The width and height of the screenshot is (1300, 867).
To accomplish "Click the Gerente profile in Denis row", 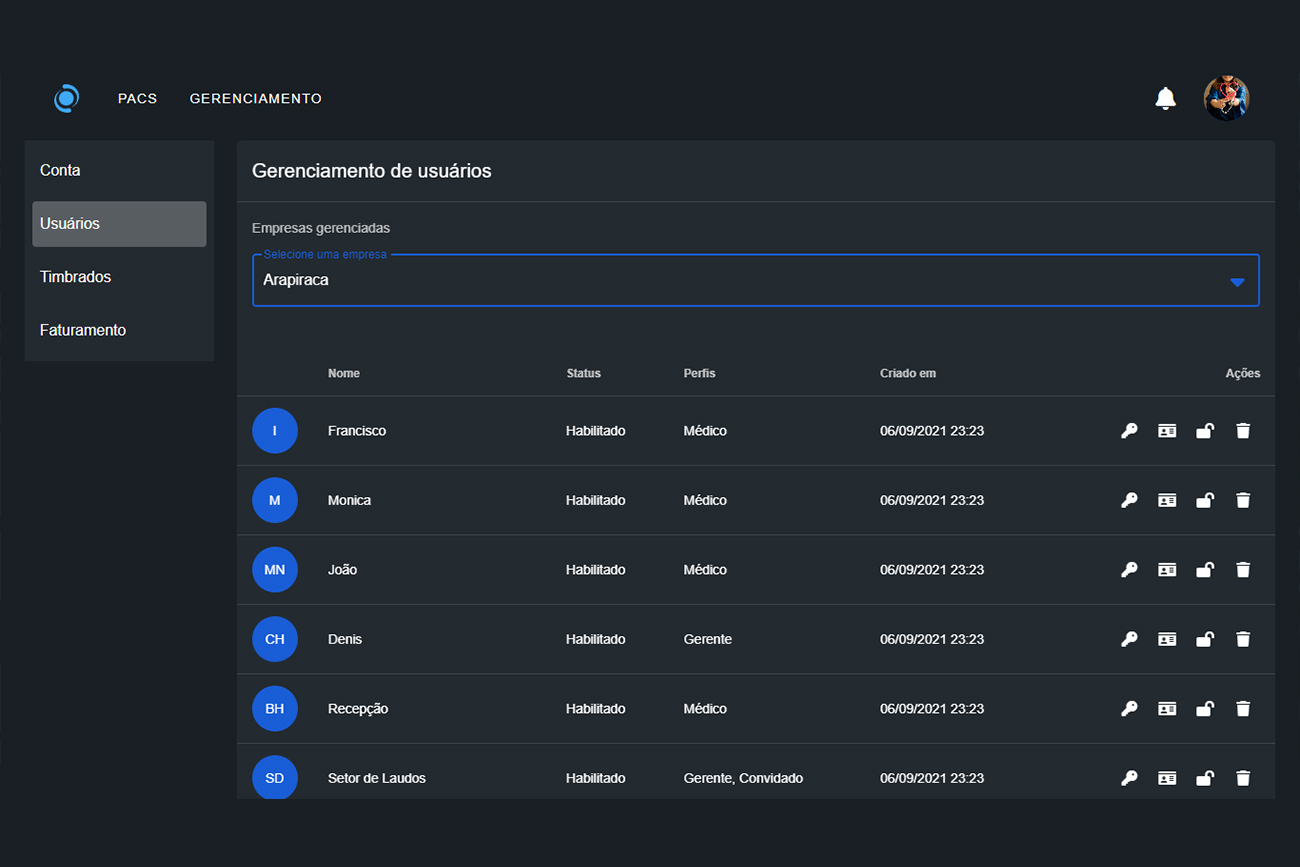I will pyautogui.click(x=708, y=639).
